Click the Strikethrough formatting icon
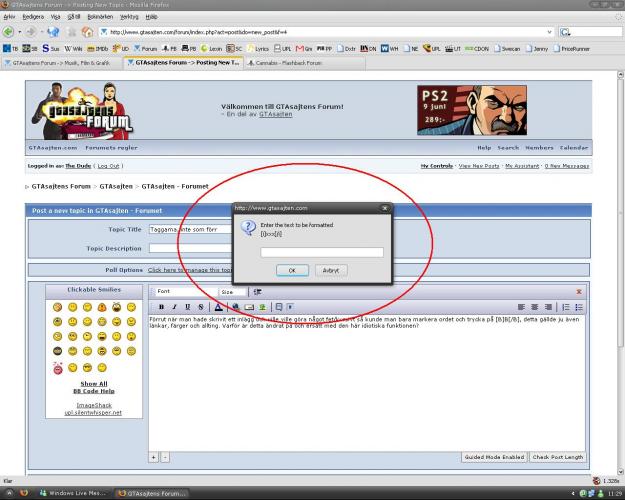 point(201,306)
